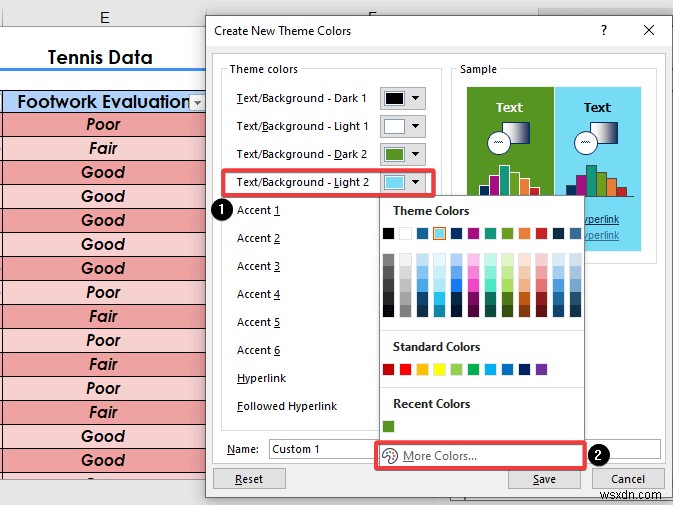The image size is (673, 505).
Task: Click the Accent 5 label
Action: coord(258,322)
